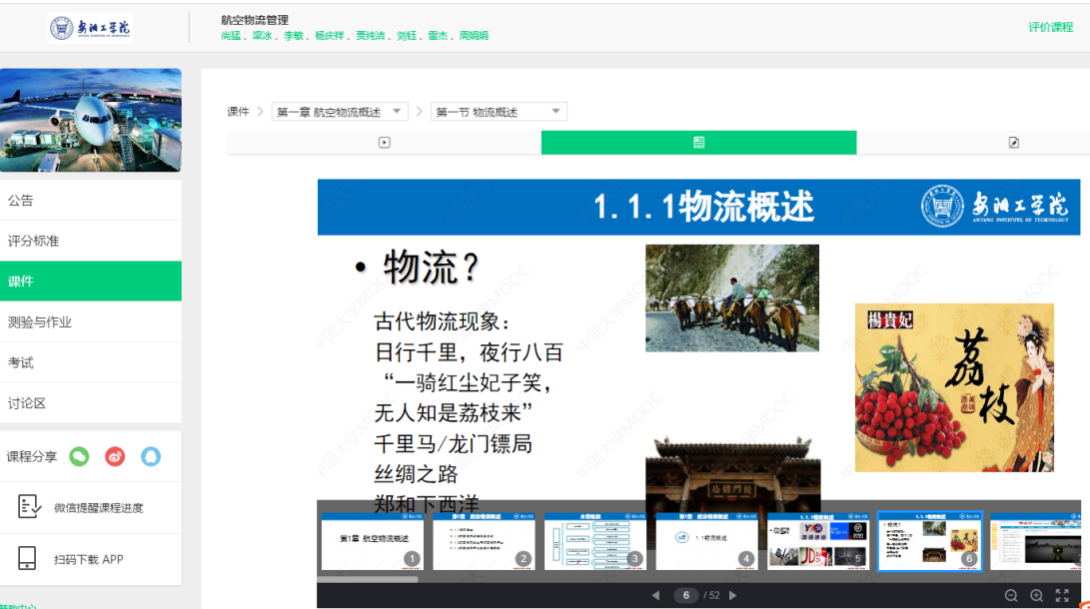Share course via Weibo icon
The width and height of the screenshot is (1090, 609).
click(x=115, y=457)
